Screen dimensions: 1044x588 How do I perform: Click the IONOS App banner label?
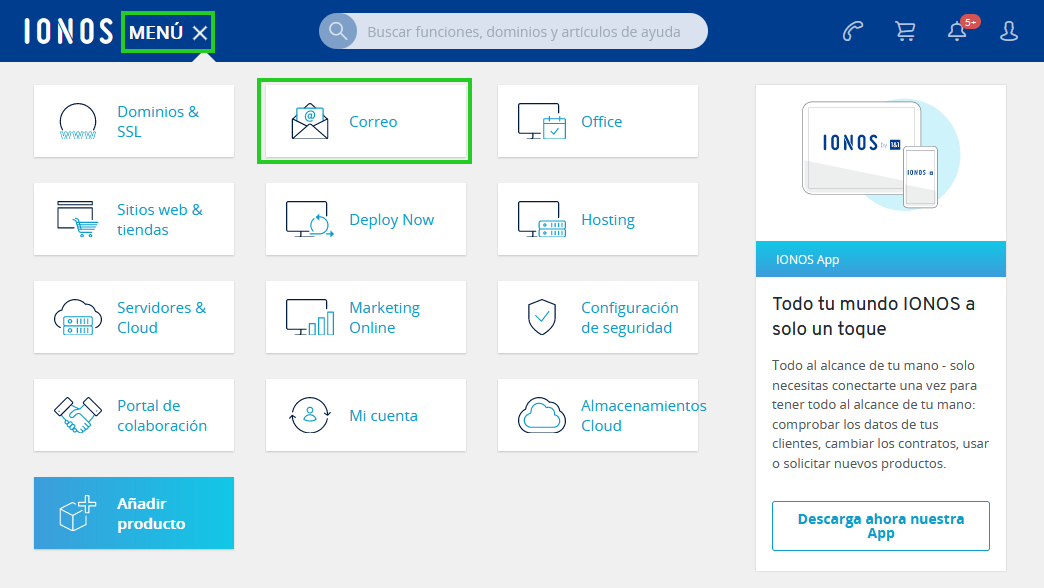807,260
